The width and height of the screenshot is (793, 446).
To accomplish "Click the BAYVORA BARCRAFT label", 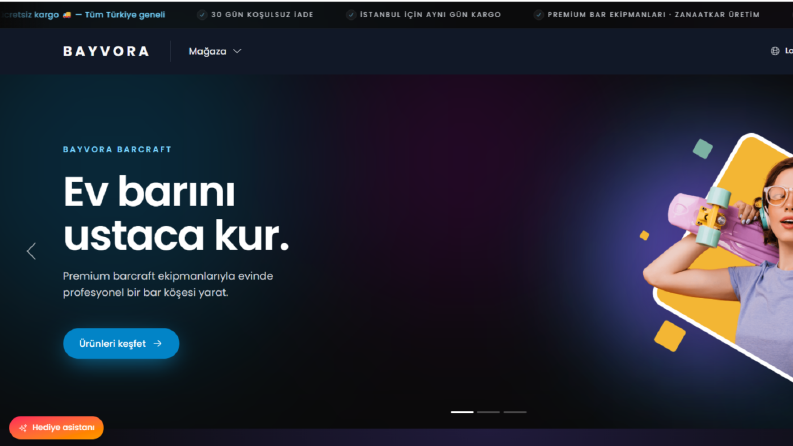I will [117, 149].
